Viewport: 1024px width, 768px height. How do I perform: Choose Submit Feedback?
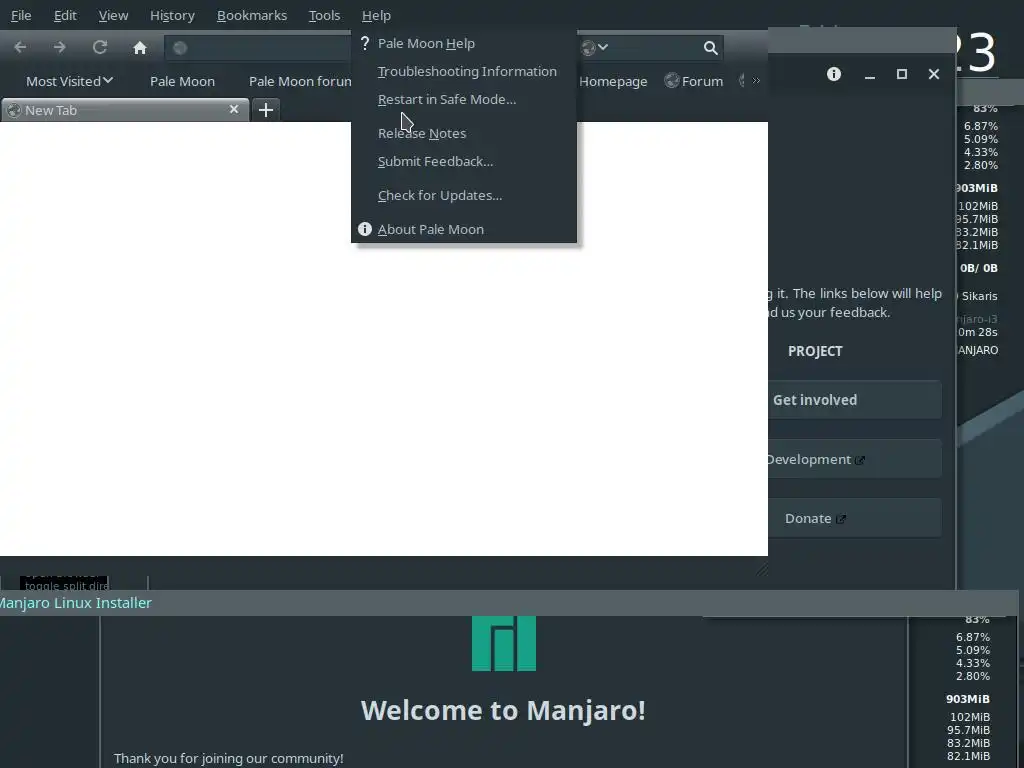point(464,161)
